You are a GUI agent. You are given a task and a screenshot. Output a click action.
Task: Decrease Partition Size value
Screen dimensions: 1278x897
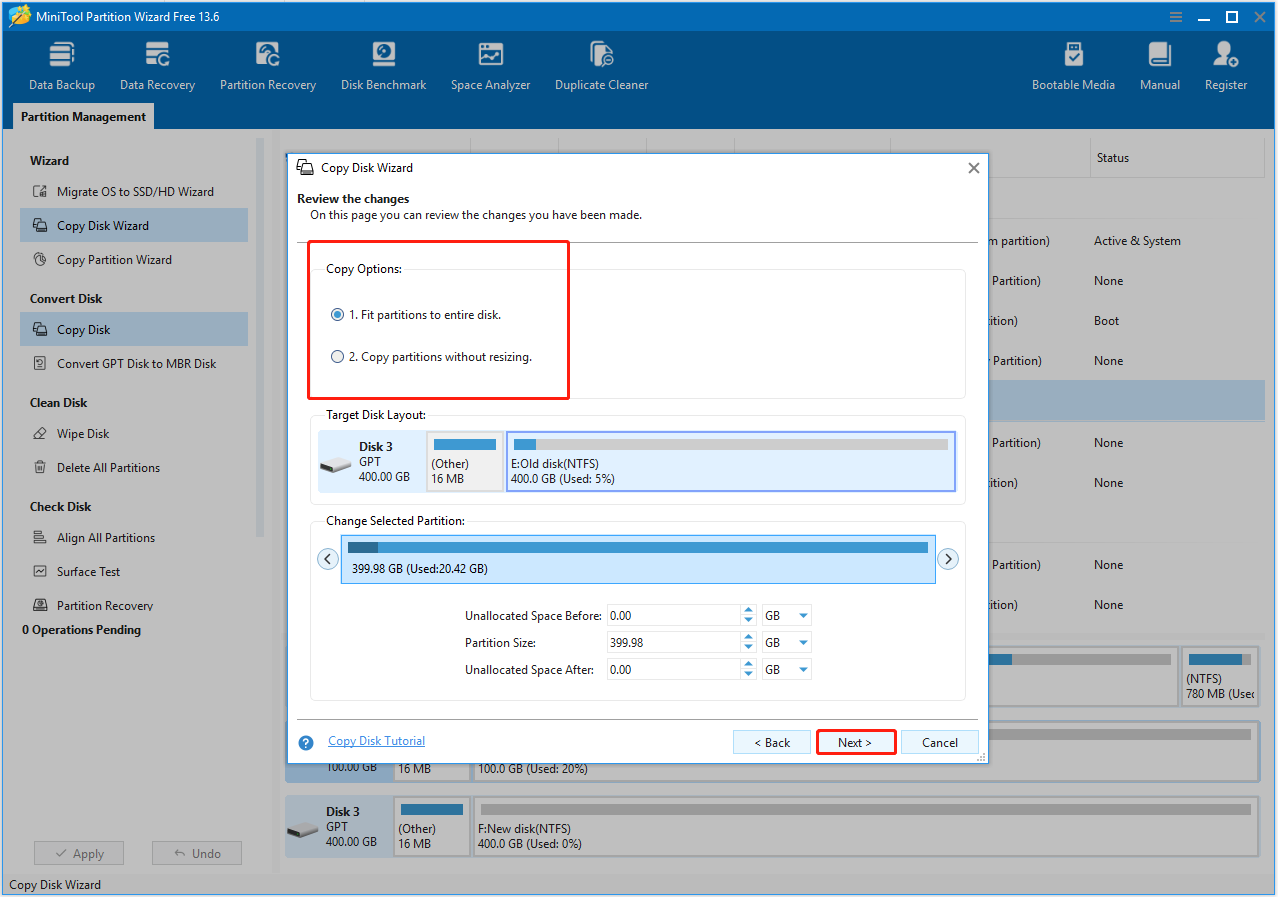[749, 649]
